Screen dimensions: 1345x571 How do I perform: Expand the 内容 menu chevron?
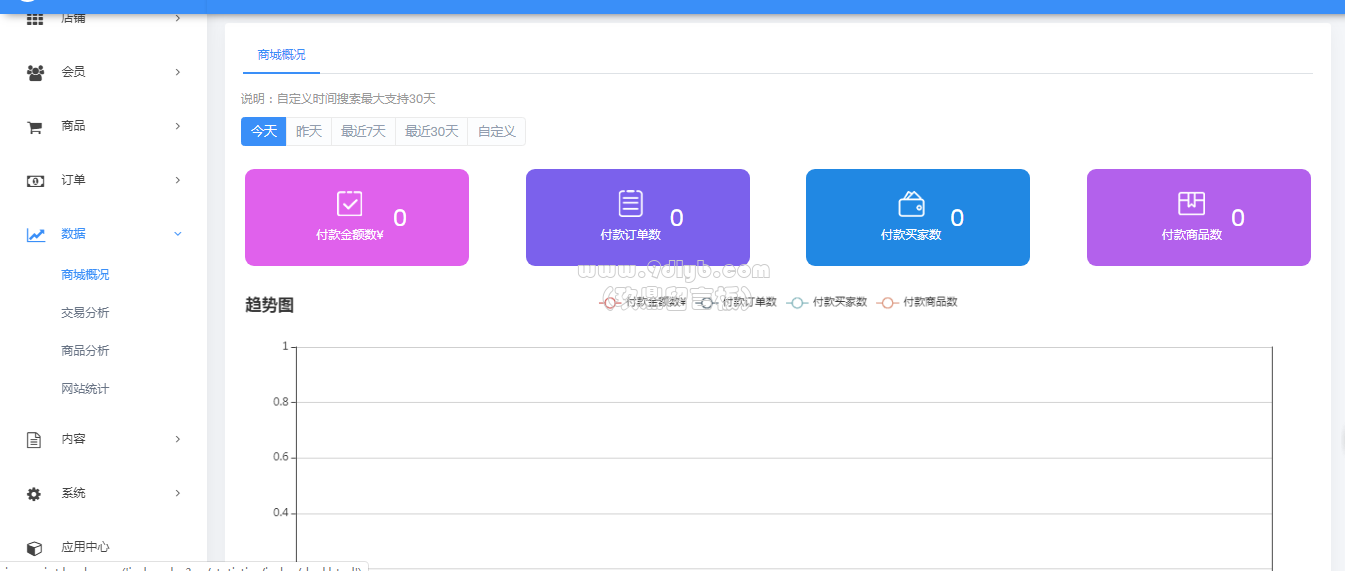(x=178, y=439)
